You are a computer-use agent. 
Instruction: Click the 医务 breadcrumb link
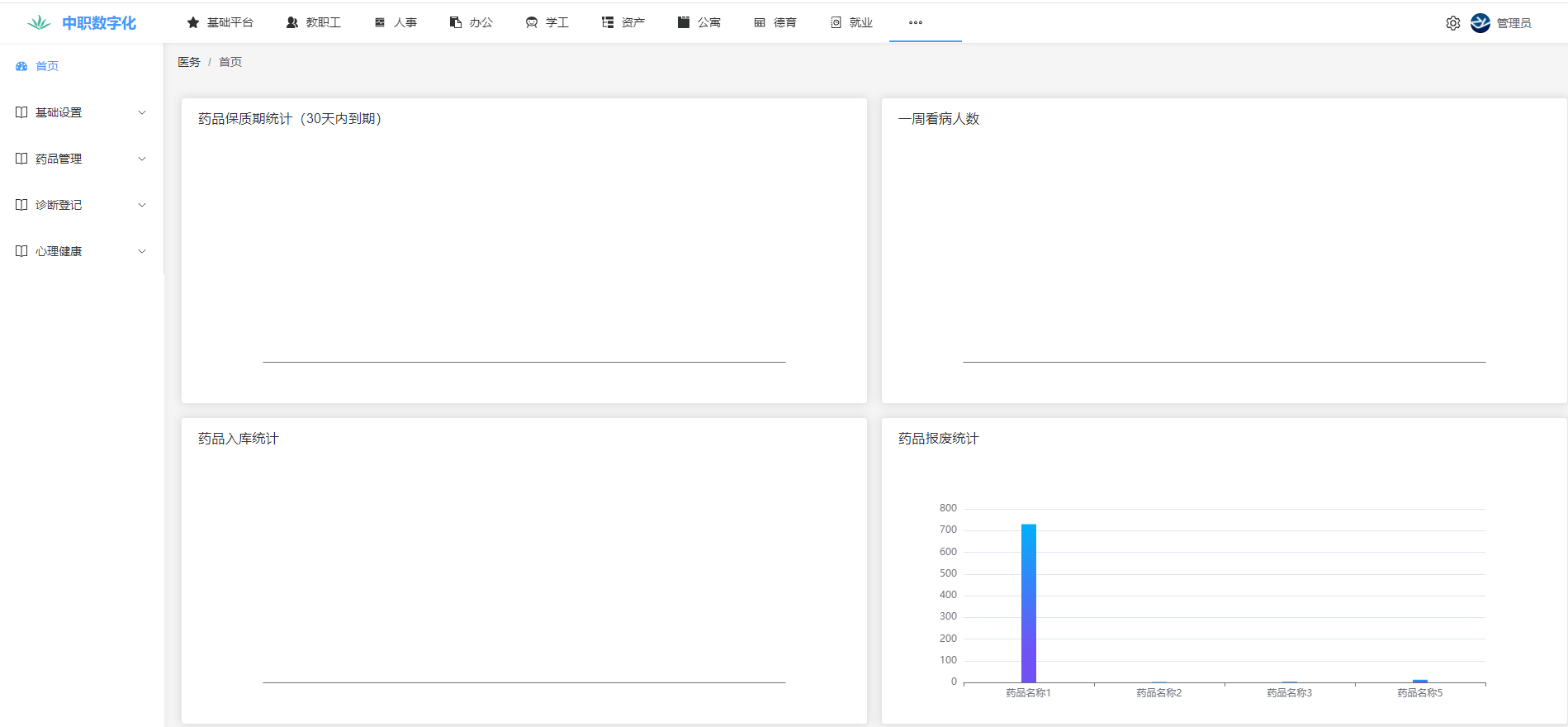pos(189,62)
